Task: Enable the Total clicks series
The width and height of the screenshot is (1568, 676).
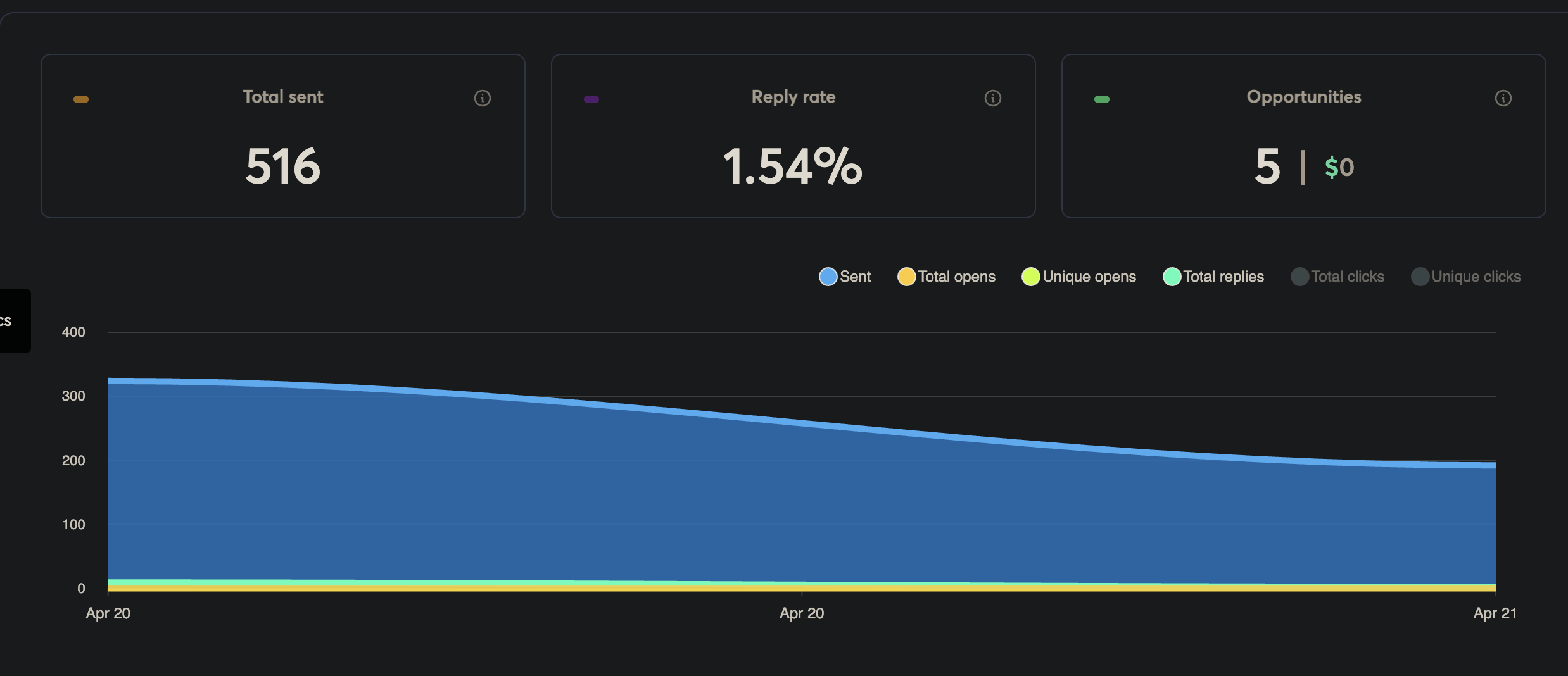Action: pos(1337,277)
